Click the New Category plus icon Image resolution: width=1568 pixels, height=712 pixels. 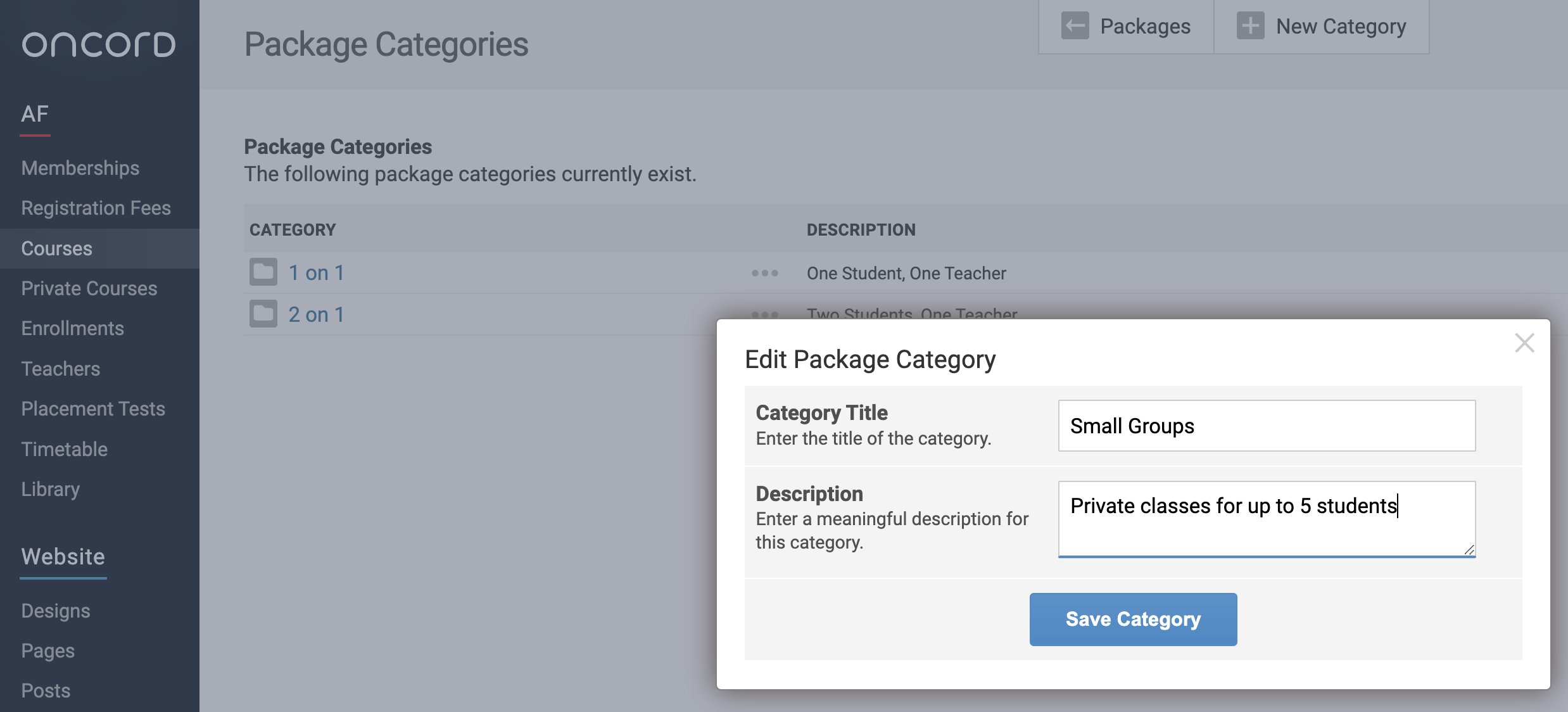tap(1250, 26)
